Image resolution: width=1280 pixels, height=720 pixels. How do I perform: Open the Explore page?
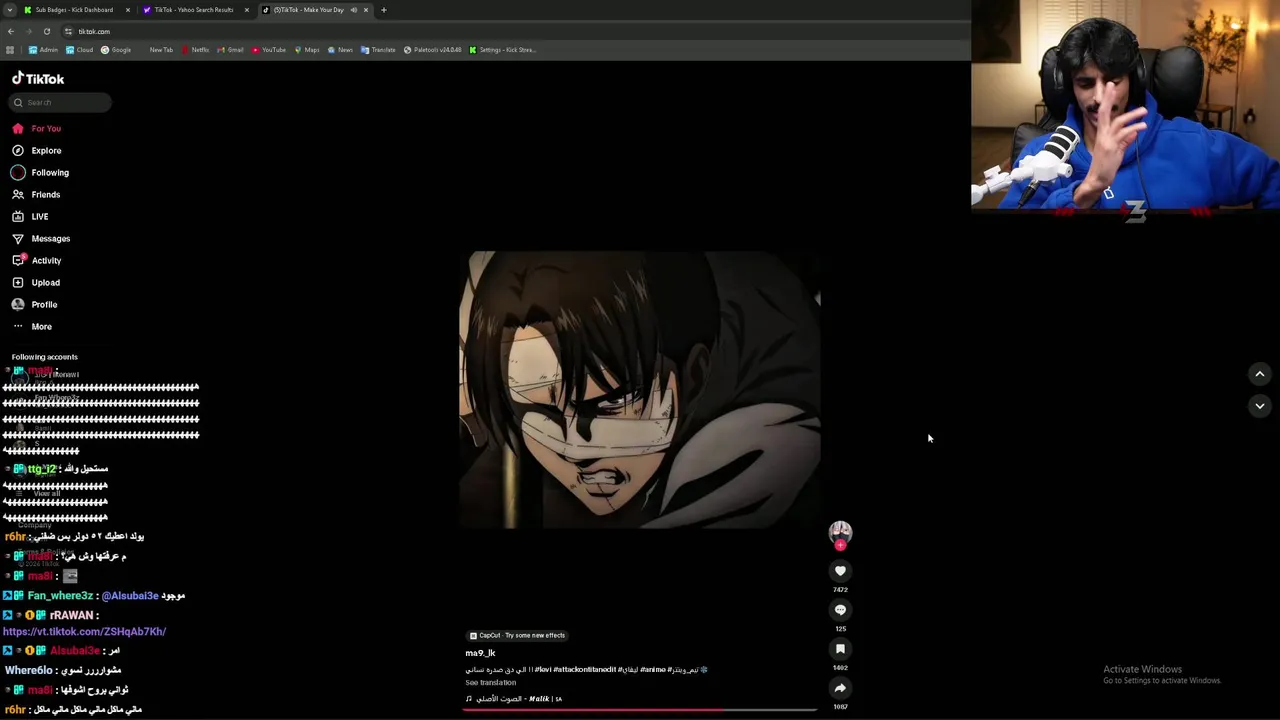pyautogui.click(x=37, y=150)
